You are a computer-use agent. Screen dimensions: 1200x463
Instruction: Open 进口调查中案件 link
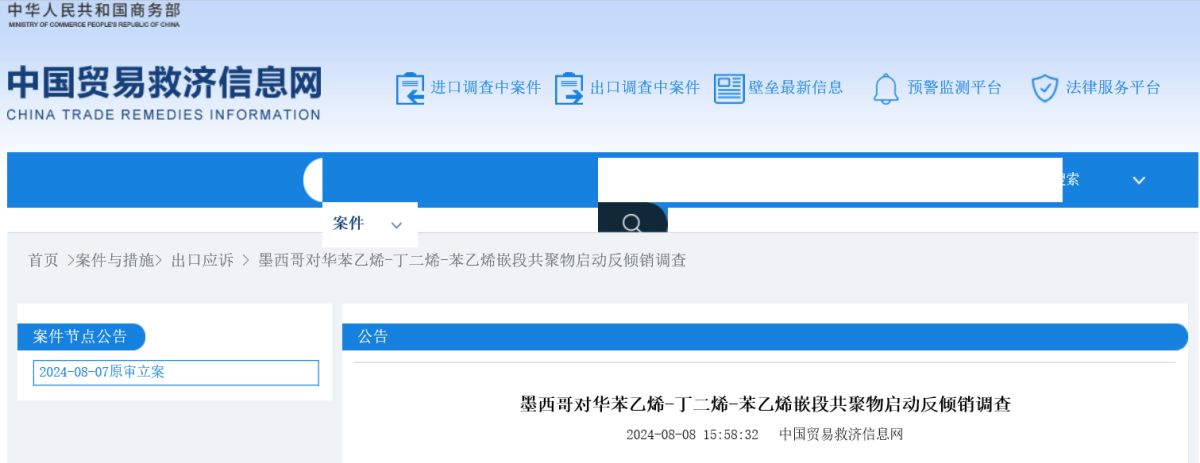click(486, 88)
